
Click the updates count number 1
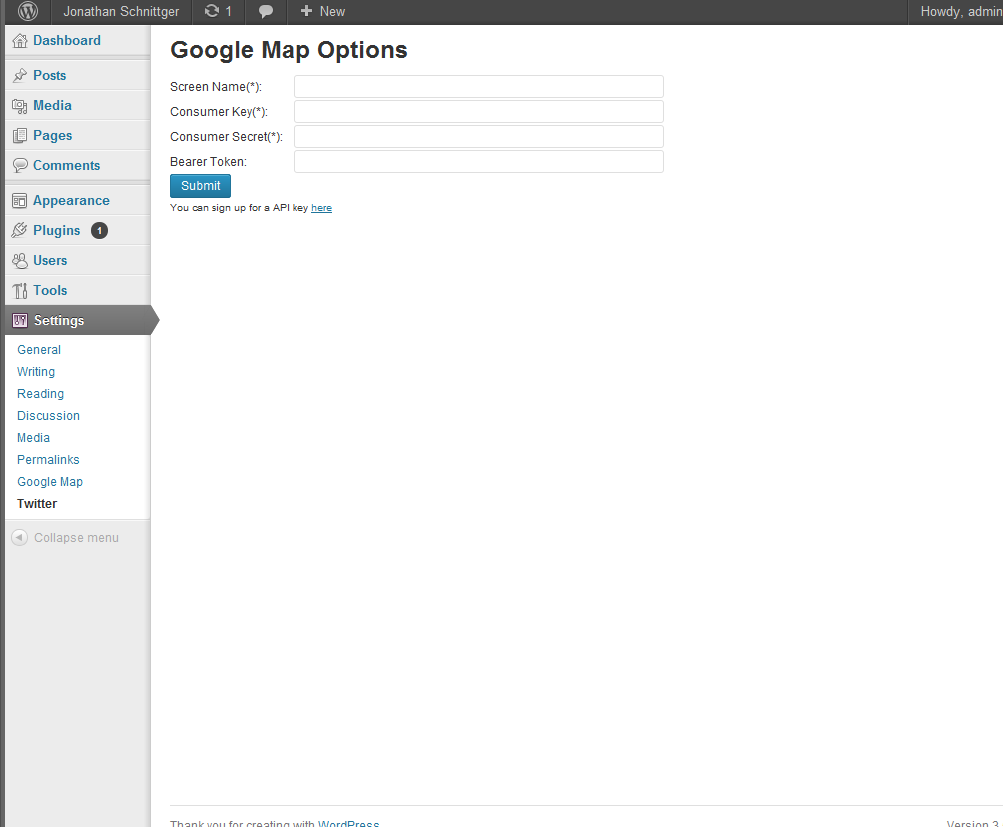pyautogui.click(x=228, y=12)
